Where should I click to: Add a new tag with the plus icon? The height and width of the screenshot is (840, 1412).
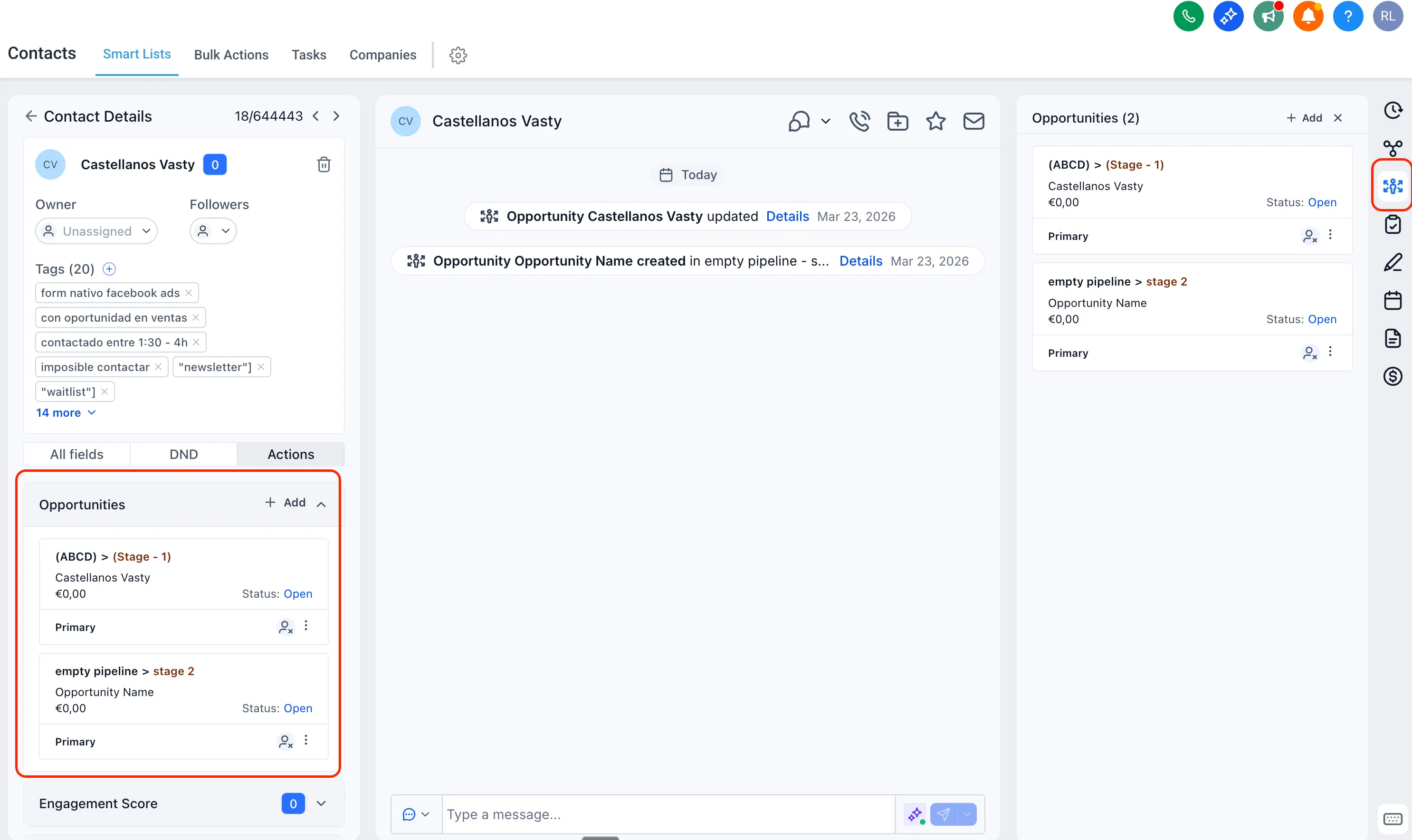109,268
